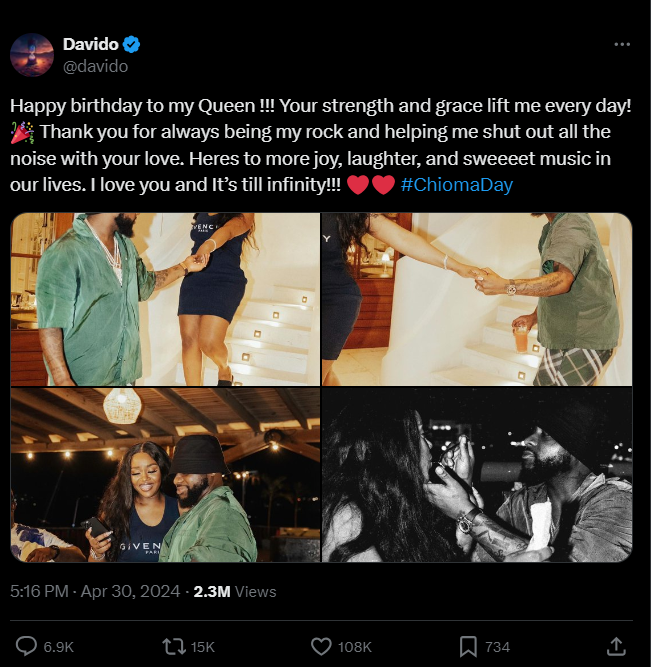Screen dimensions: 651x667
Task: Click the share upload icon
Action: (617, 646)
